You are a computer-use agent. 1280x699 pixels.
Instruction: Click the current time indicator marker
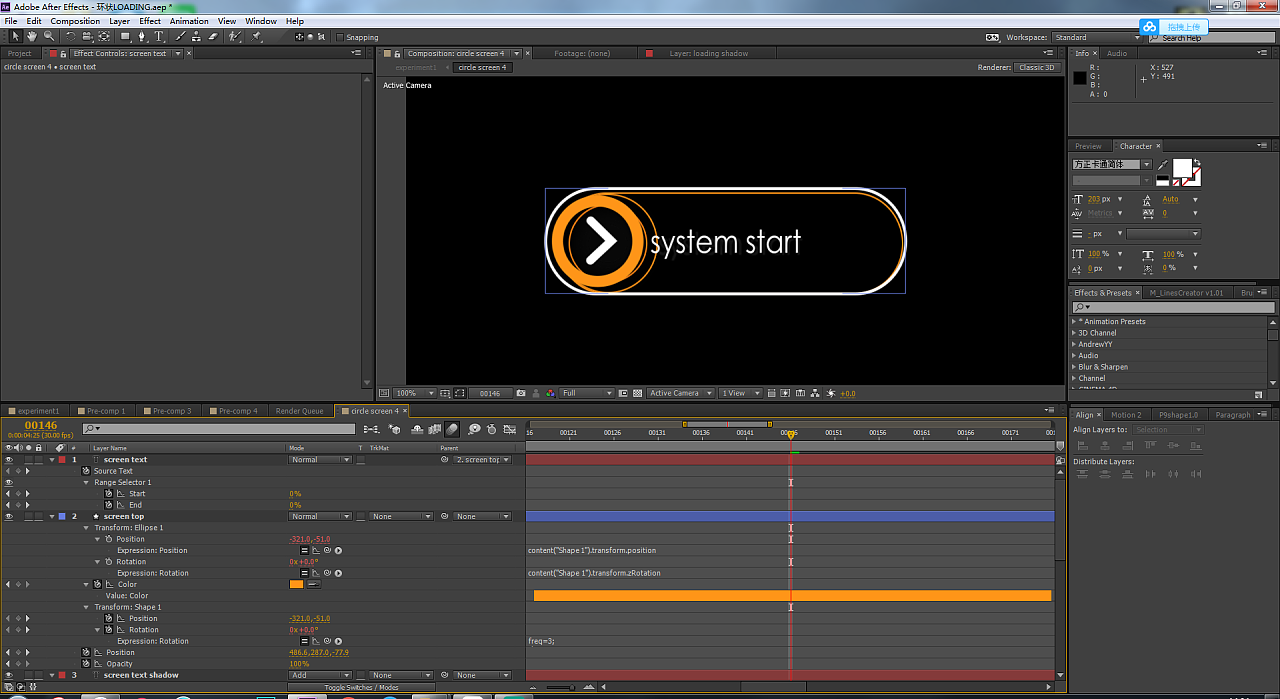790,435
